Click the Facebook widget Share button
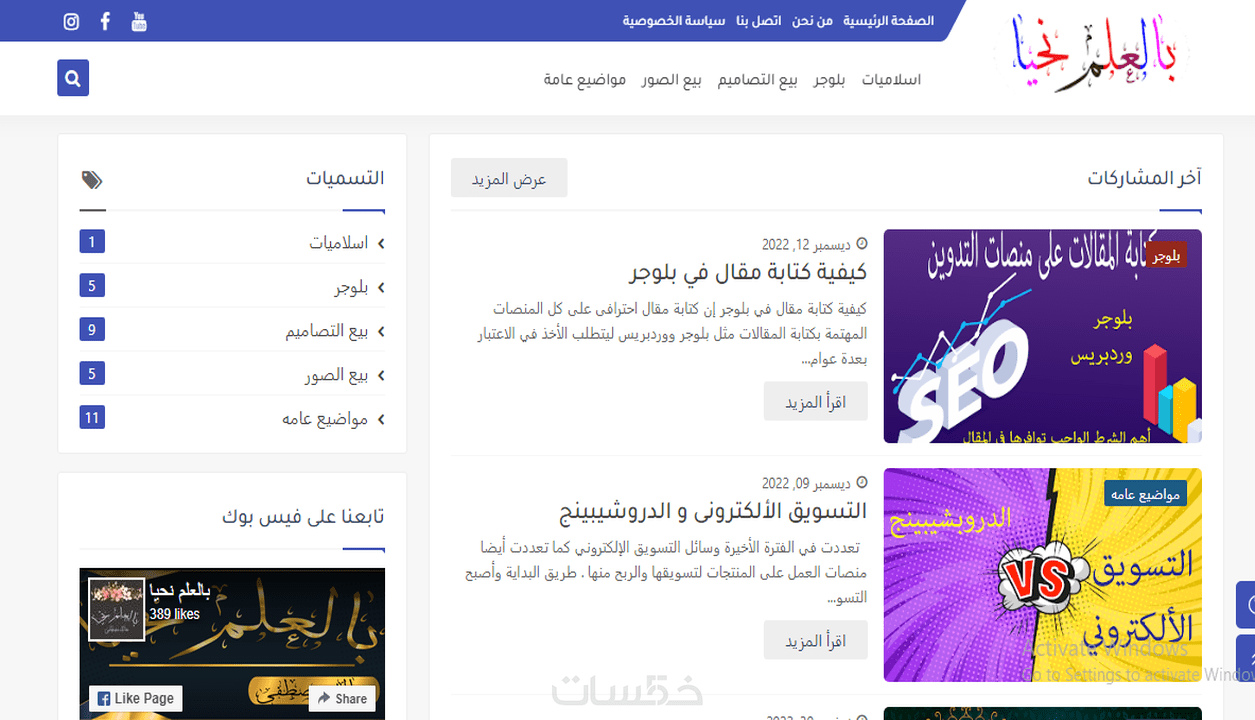 [x=341, y=698]
